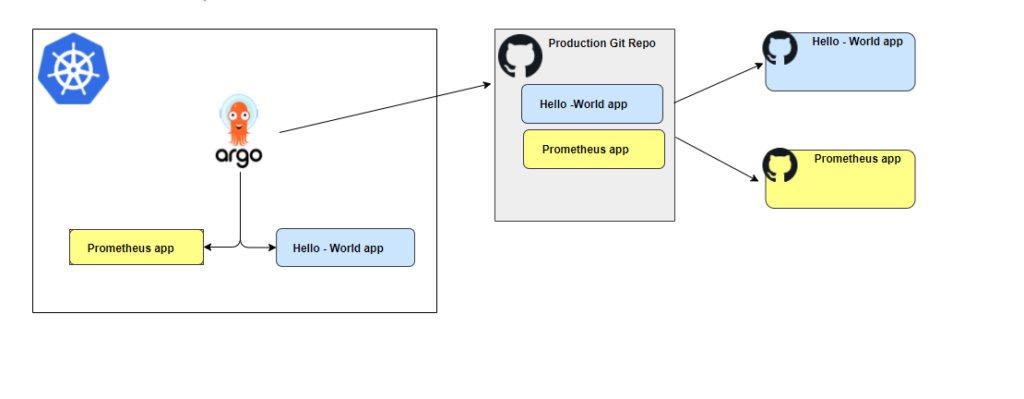Select the yellow Prometheus app box inside cluster
Image resolution: width=1024 pixels, height=399 pixels.
(x=136, y=247)
